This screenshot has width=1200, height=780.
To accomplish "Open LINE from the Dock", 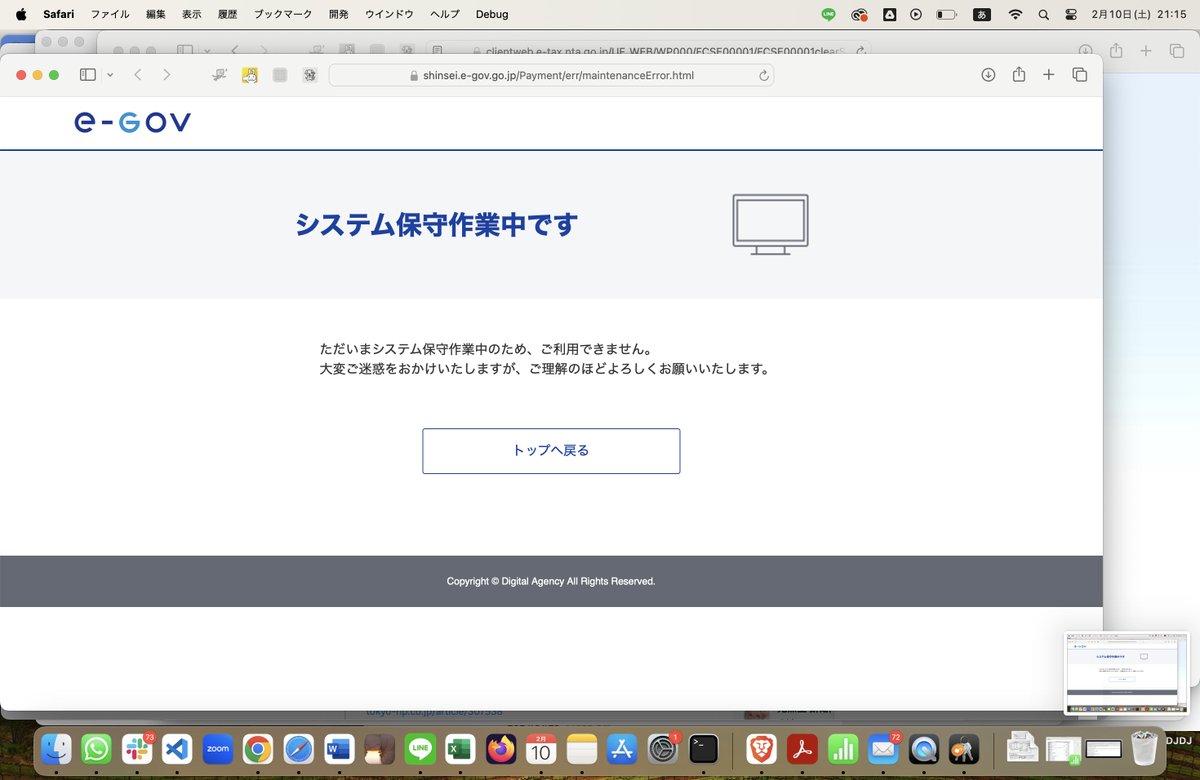I will point(420,748).
